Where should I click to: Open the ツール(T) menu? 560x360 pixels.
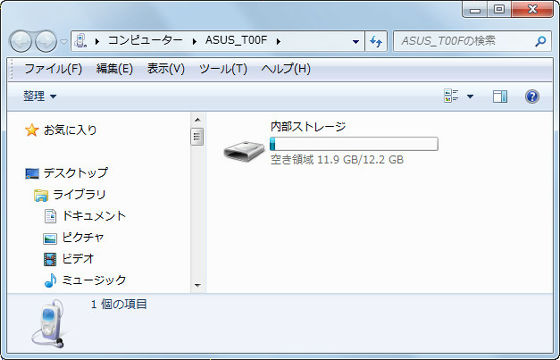223,69
